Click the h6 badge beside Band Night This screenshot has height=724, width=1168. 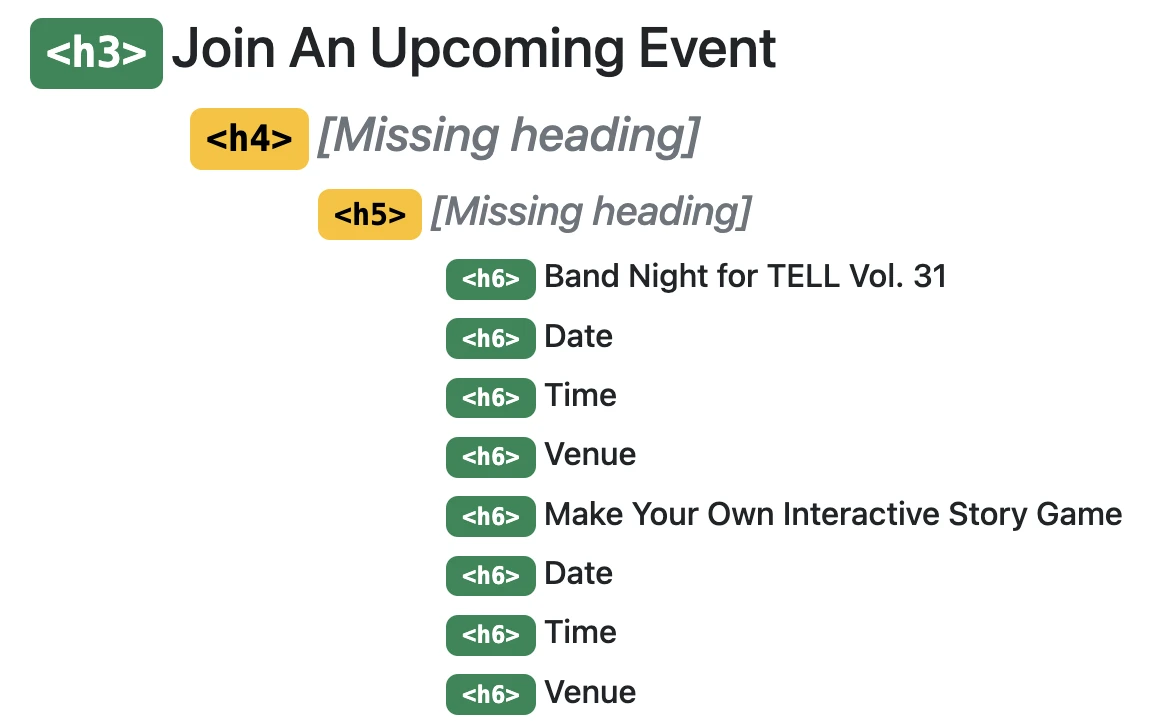(490, 279)
